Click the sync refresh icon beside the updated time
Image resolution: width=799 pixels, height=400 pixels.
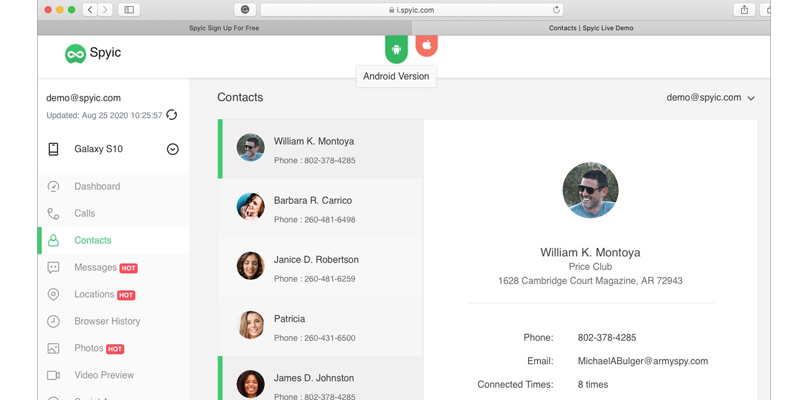172,115
